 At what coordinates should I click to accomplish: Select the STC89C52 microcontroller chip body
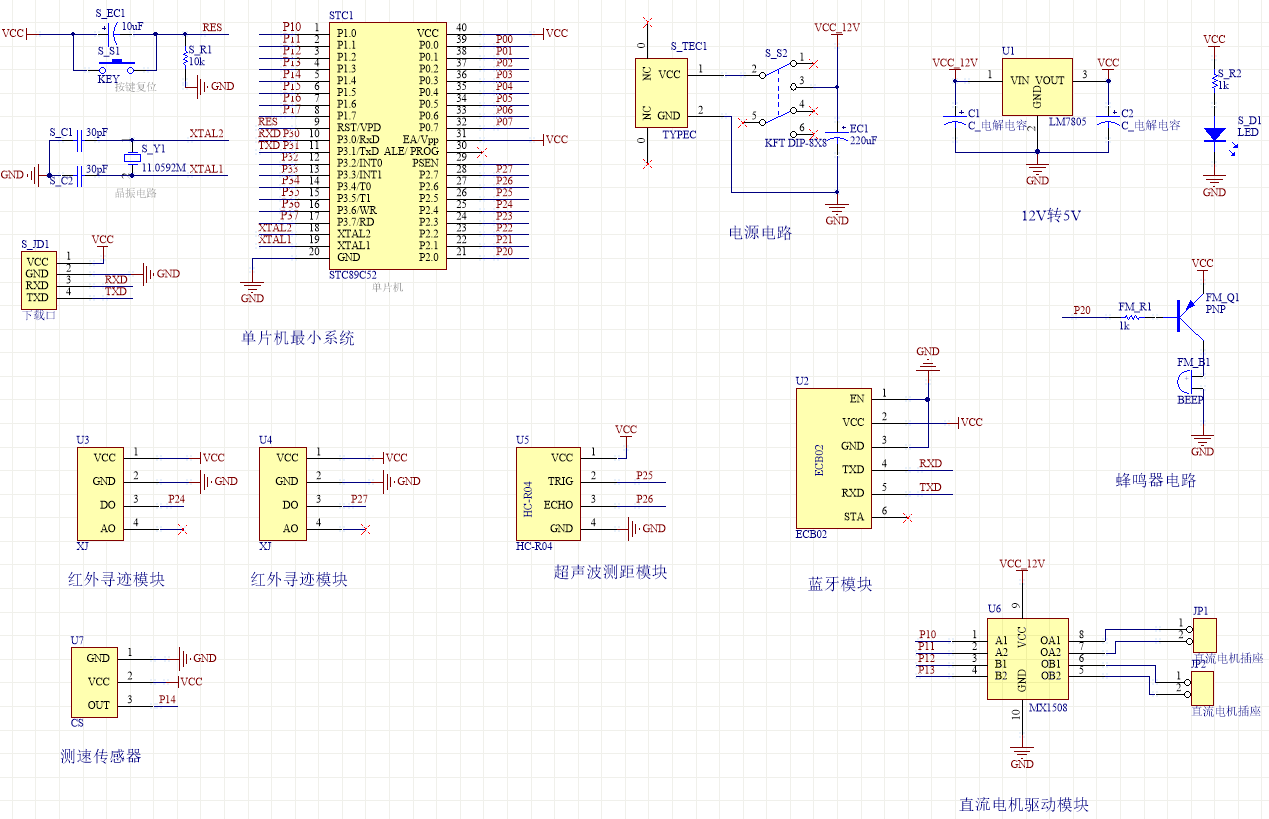[386, 145]
